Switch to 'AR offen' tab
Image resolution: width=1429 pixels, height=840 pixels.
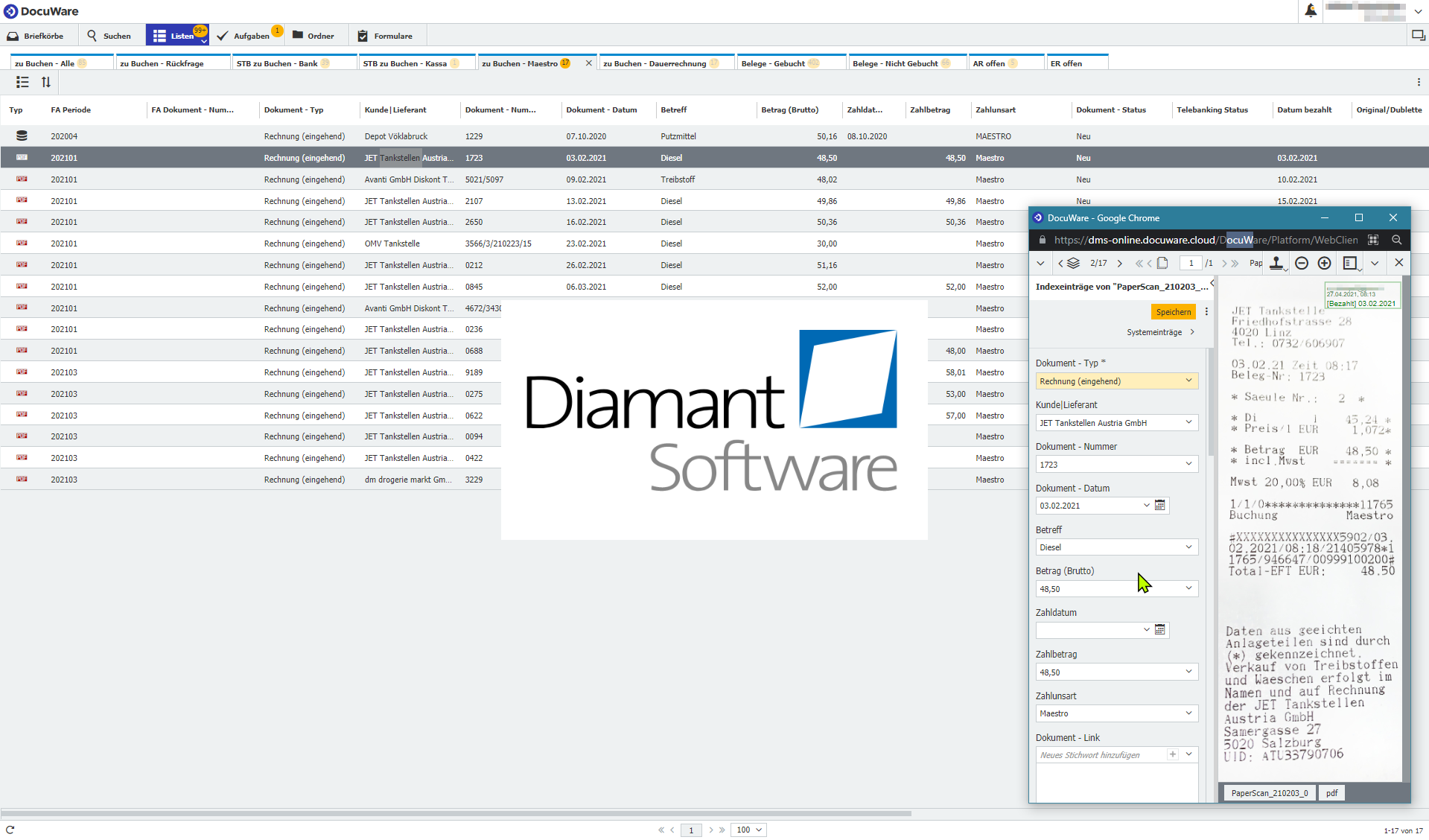(x=1006, y=63)
